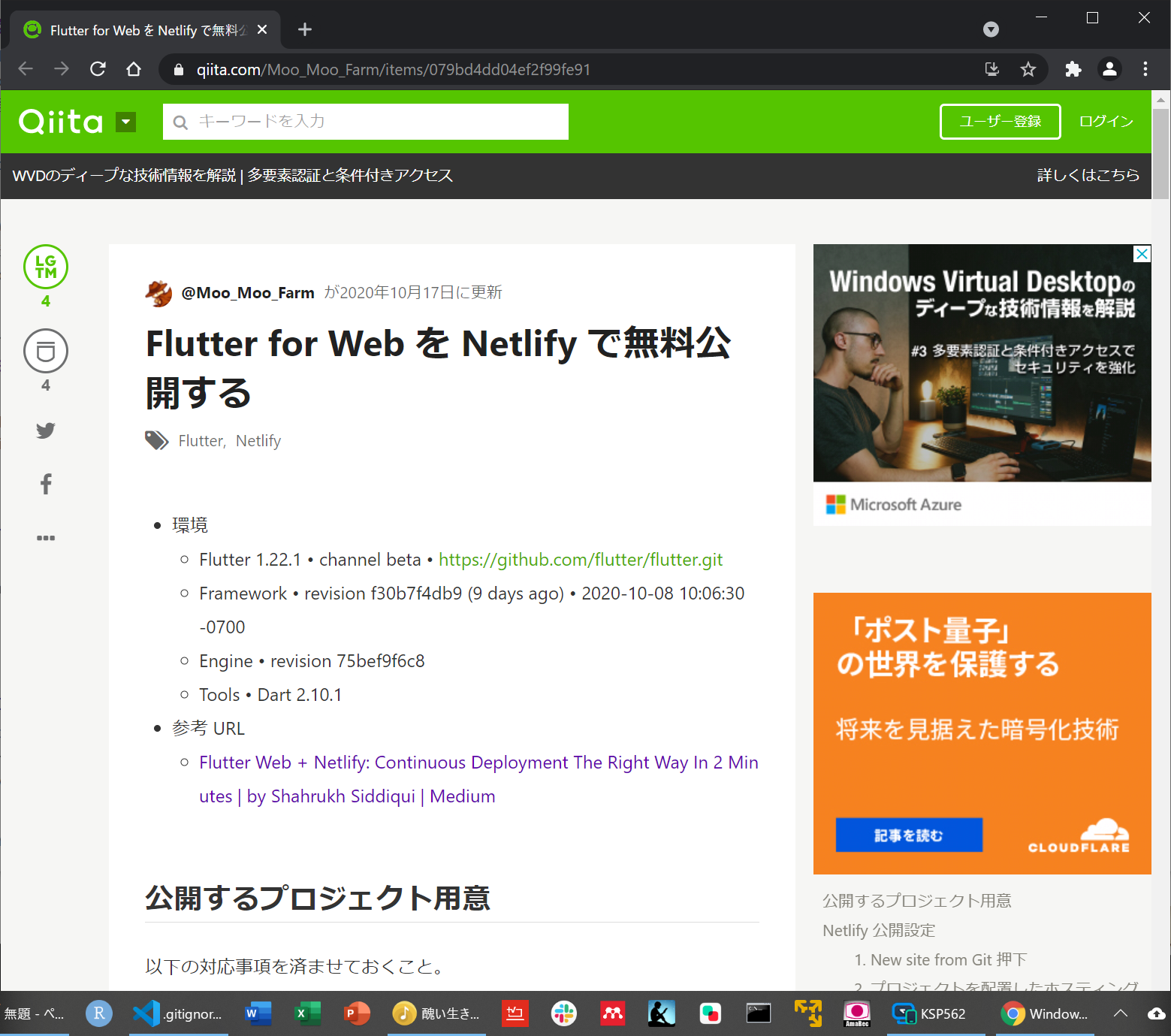Click the Windows Virtual Desktop ad image

pyautogui.click(x=982, y=363)
